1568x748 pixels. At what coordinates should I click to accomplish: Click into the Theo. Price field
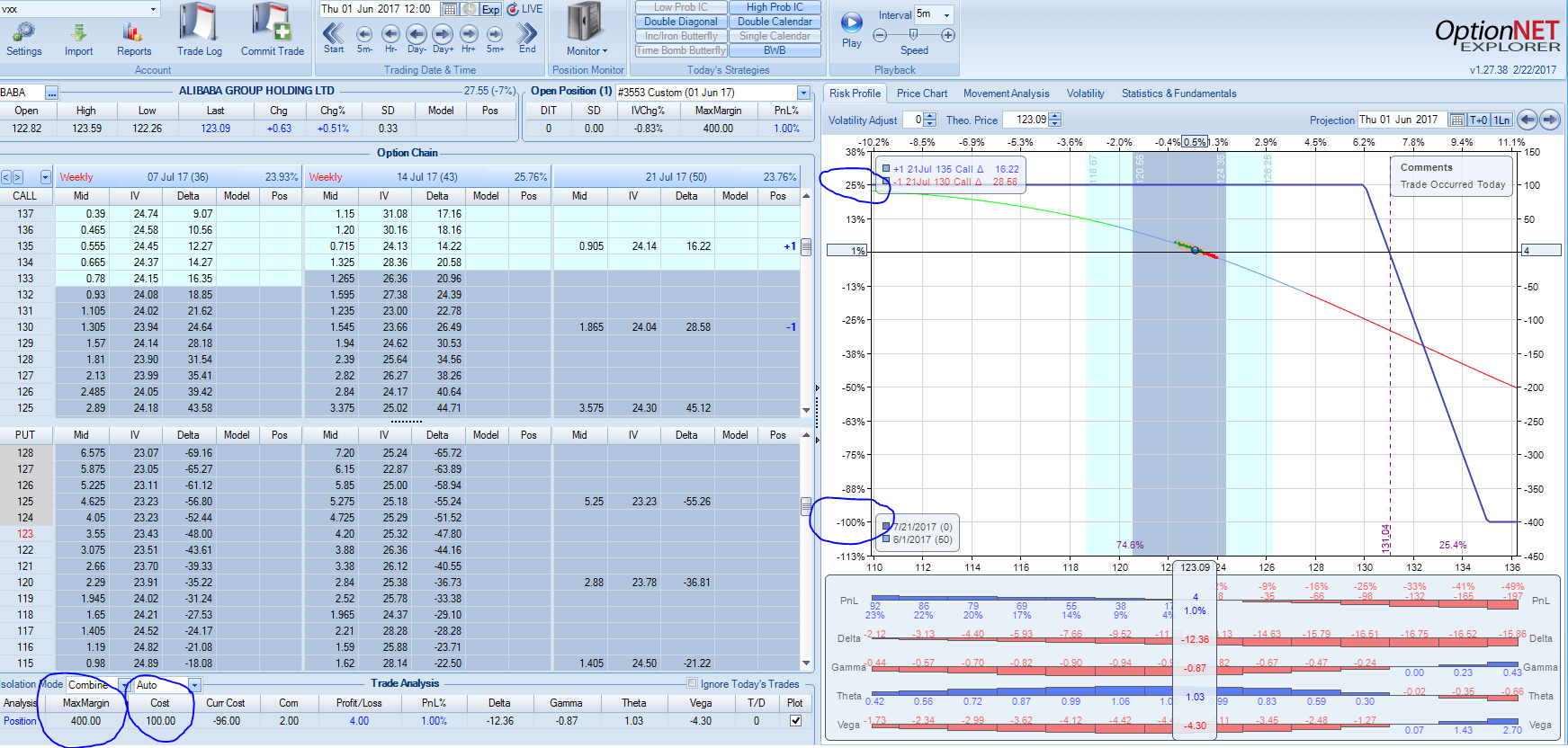point(1026,120)
